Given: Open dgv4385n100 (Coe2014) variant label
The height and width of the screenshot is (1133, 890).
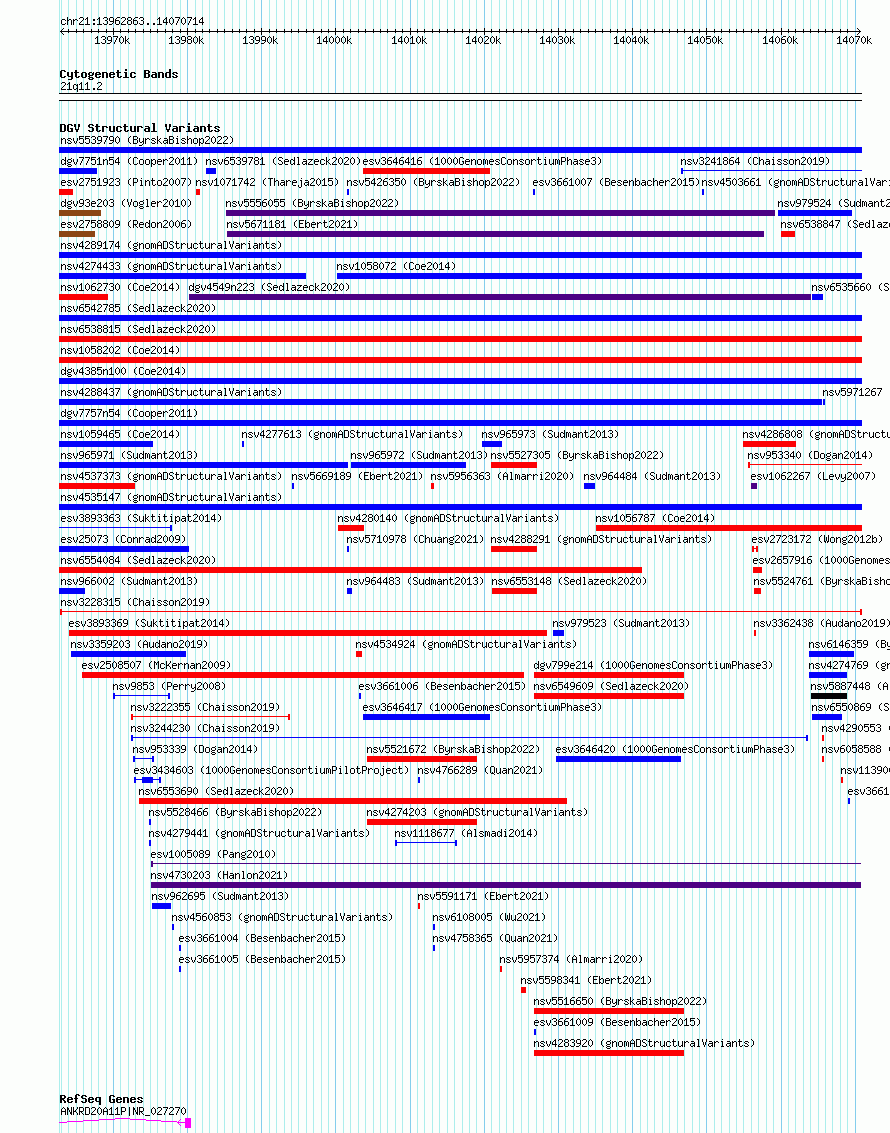Looking at the screenshot, I should click(x=123, y=371).
